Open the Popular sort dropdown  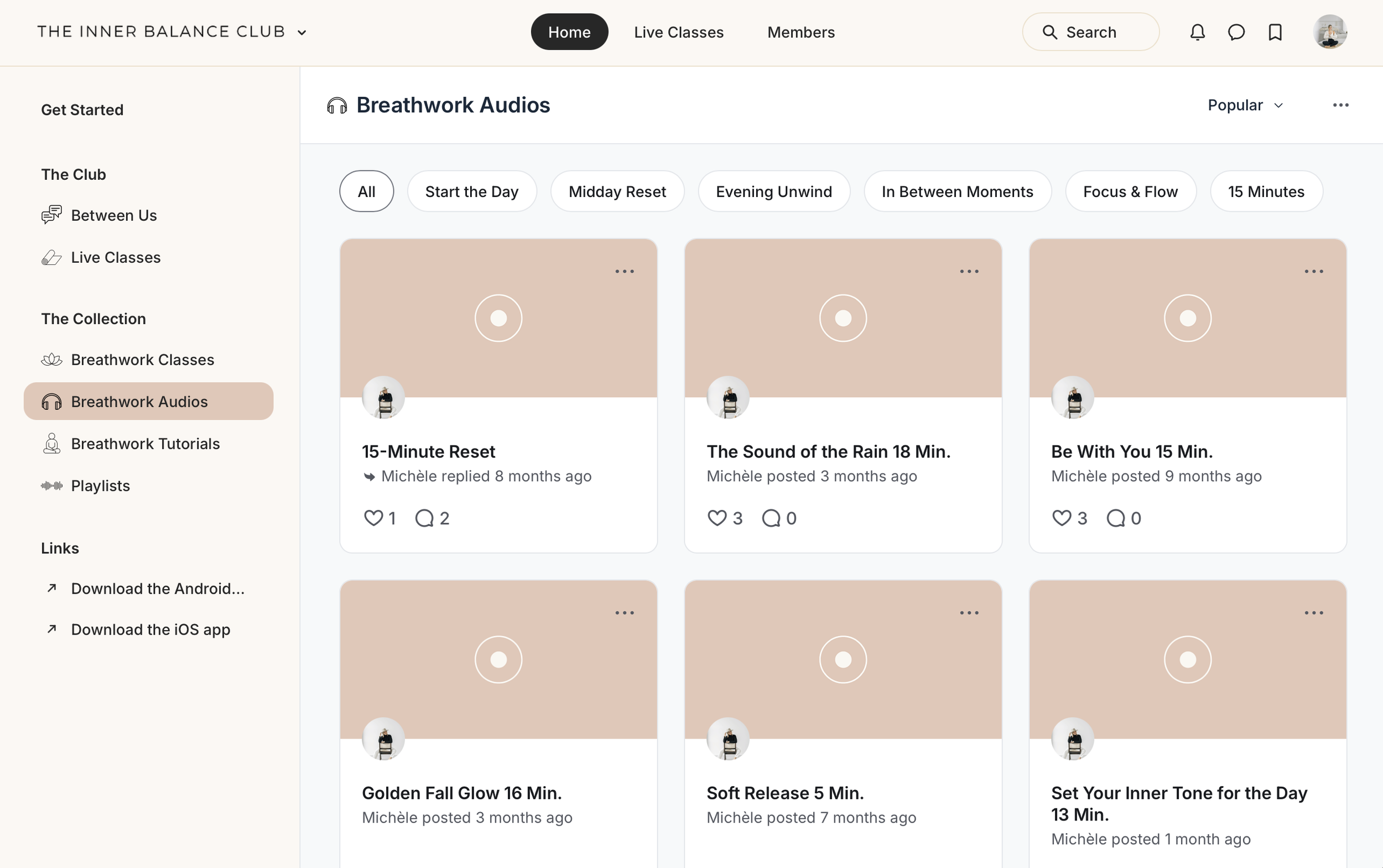click(1245, 105)
